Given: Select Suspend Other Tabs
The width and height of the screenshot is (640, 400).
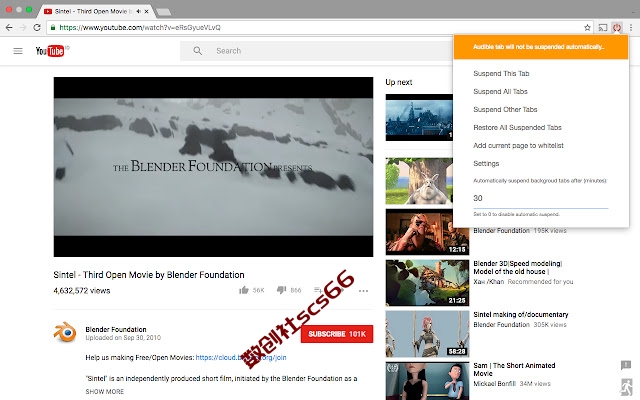Looking at the screenshot, I should [x=505, y=109].
